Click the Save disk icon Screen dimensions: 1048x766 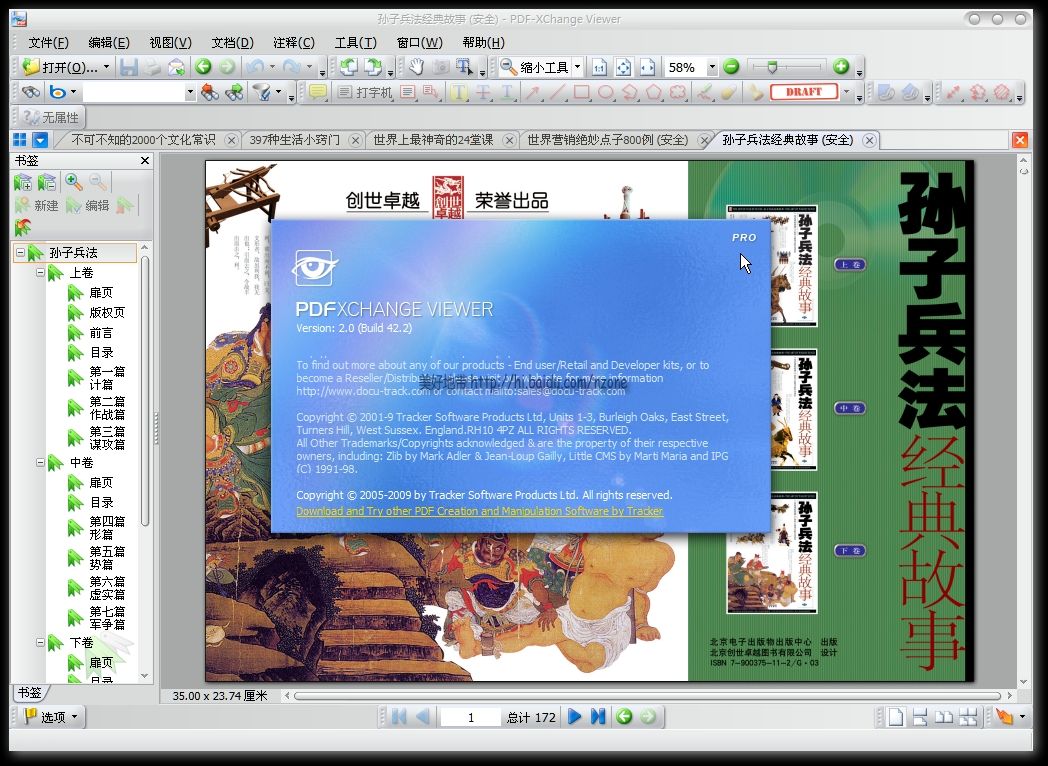point(129,67)
